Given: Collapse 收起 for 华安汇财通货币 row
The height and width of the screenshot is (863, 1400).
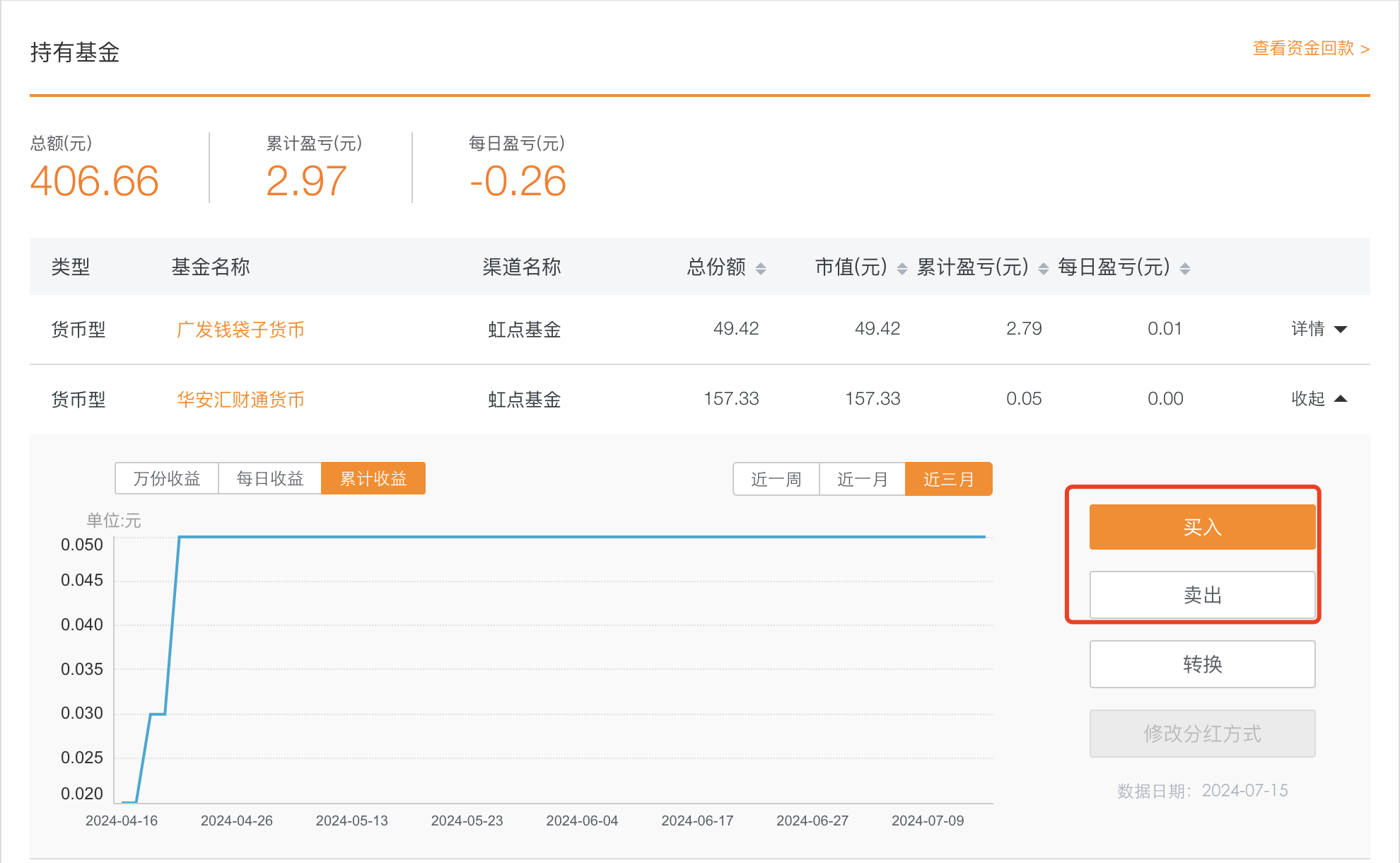Looking at the screenshot, I should (x=1319, y=399).
